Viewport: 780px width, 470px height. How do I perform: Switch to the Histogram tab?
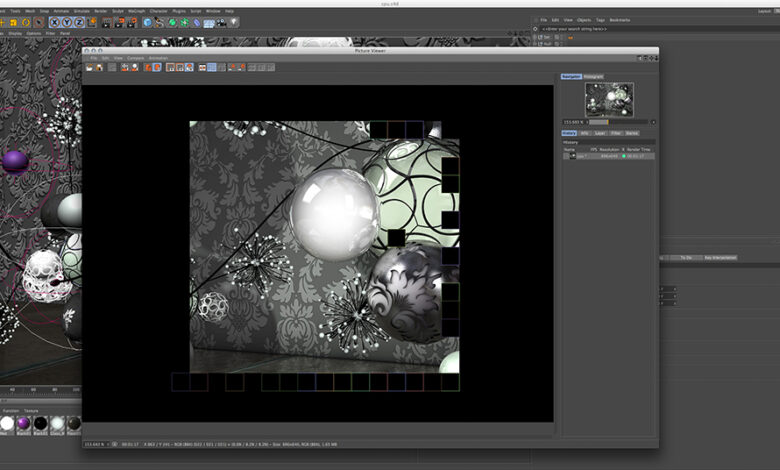(593, 76)
